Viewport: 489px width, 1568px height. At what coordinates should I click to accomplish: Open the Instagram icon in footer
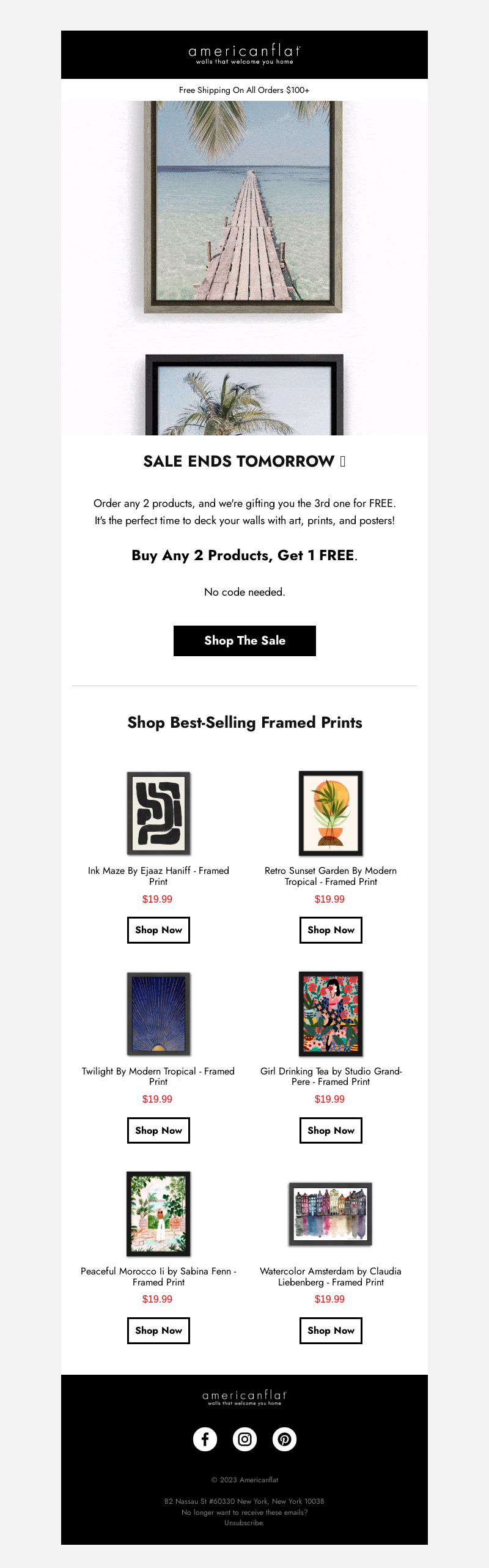[244, 1439]
